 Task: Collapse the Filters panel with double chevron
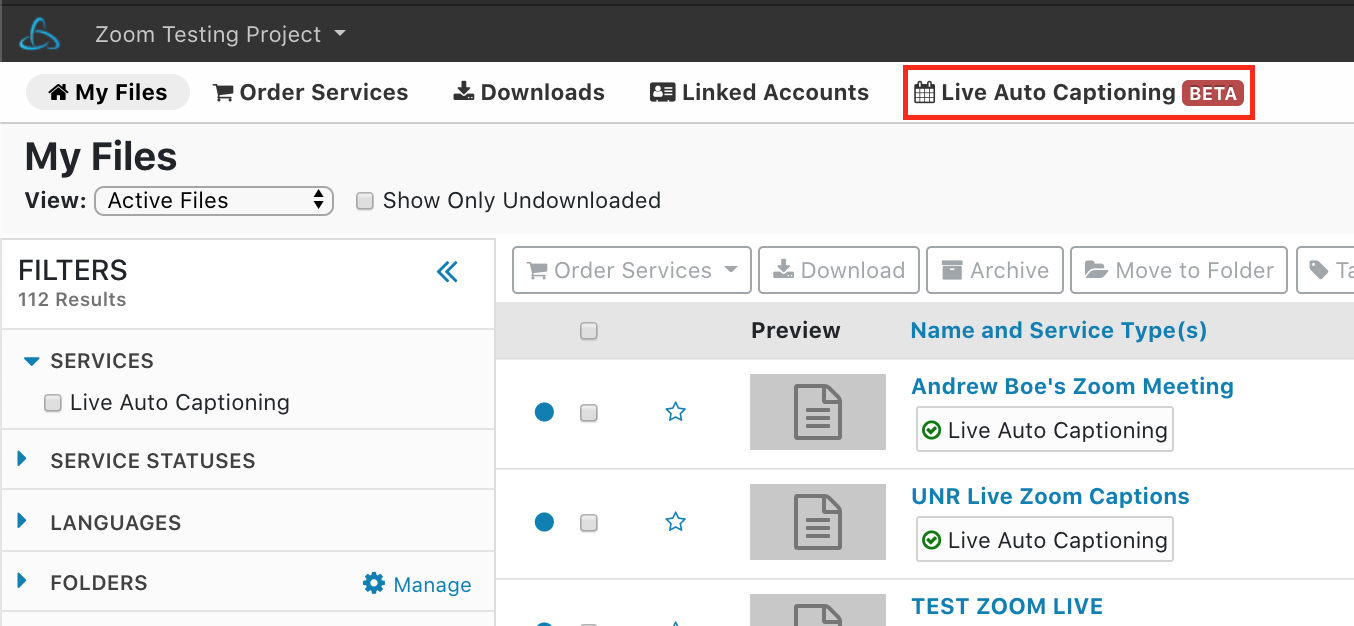[x=447, y=272]
